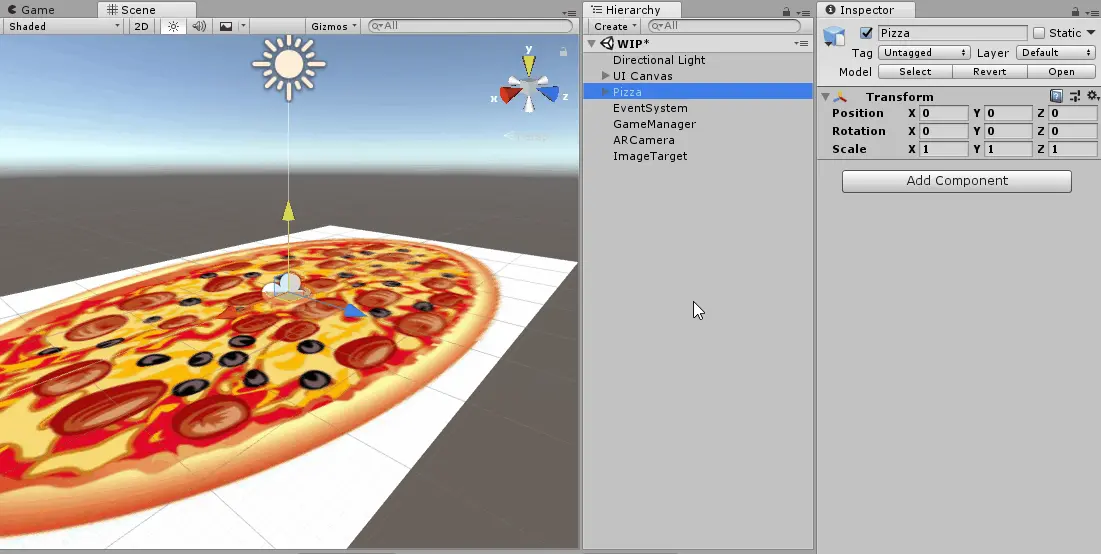Screen dimensions: 1101x554
Task: Click the X axis red cone on gizmo
Action: [x=510, y=94]
